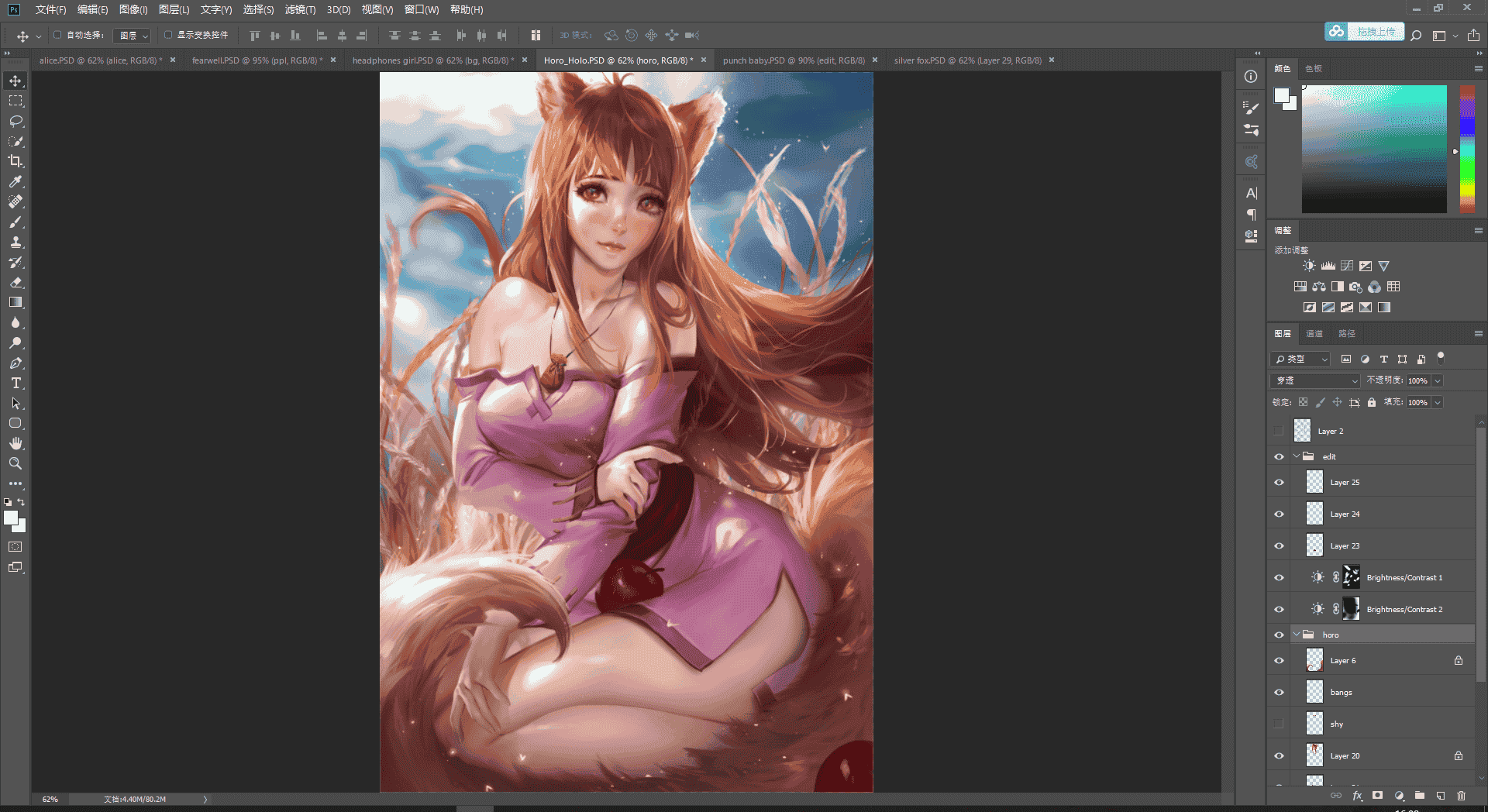Activate the Eyedropper tool
This screenshot has height=812, width=1488.
15,181
